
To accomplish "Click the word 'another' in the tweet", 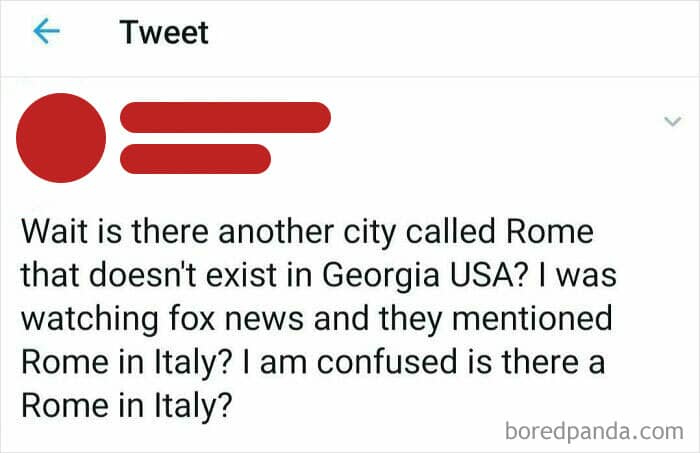I will click(x=275, y=231).
